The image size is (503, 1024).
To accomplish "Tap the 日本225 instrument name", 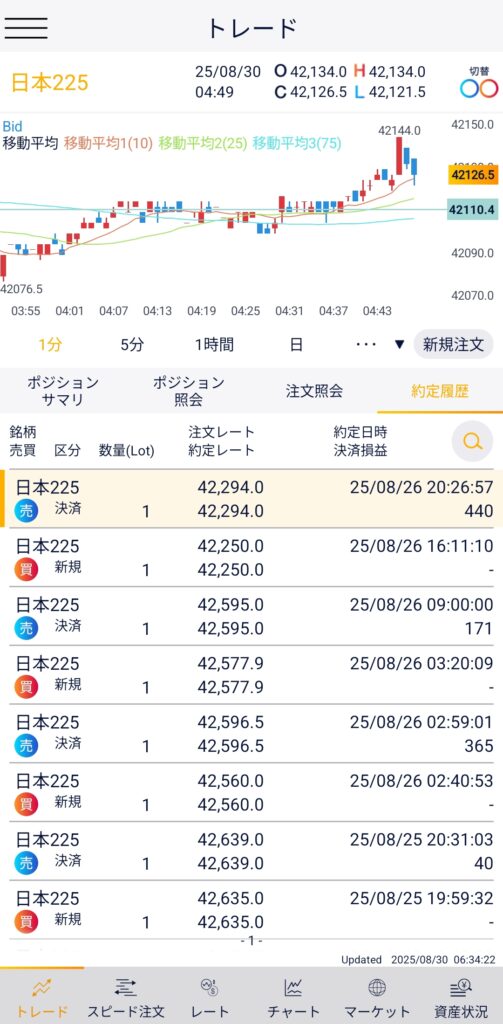I will coord(50,83).
